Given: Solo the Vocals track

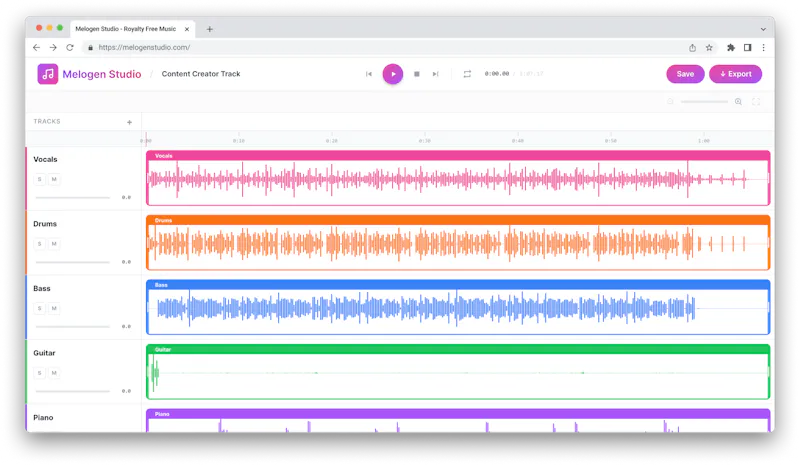Looking at the screenshot, I should pyautogui.click(x=39, y=179).
